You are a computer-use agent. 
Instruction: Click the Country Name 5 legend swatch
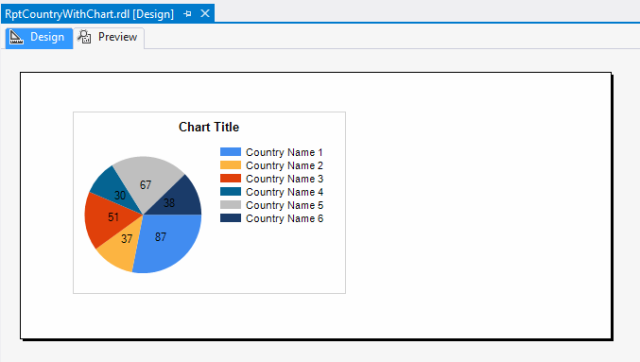point(231,205)
